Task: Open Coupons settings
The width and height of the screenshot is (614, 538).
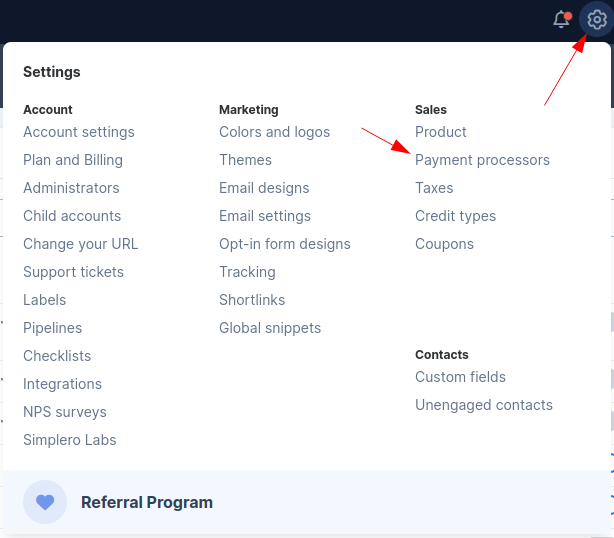Action: pyautogui.click(x=444, y=244)
